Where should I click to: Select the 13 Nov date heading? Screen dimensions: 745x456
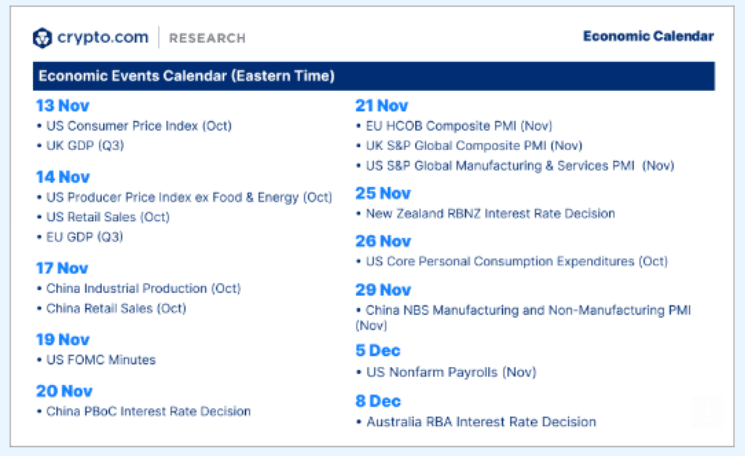click(61, 105)
